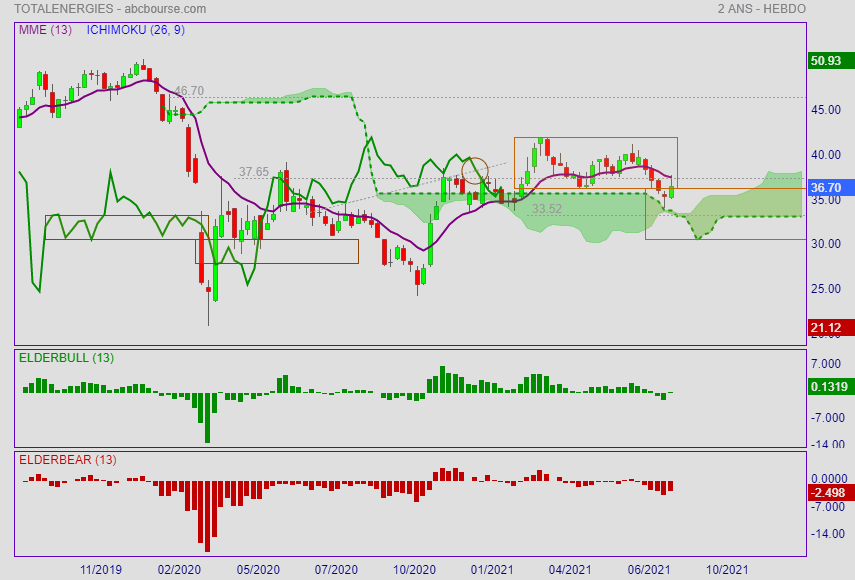The image size is (855, 580).
Task: Click the red -2.498 Elderbear value tag
Action: click(831, 493)
